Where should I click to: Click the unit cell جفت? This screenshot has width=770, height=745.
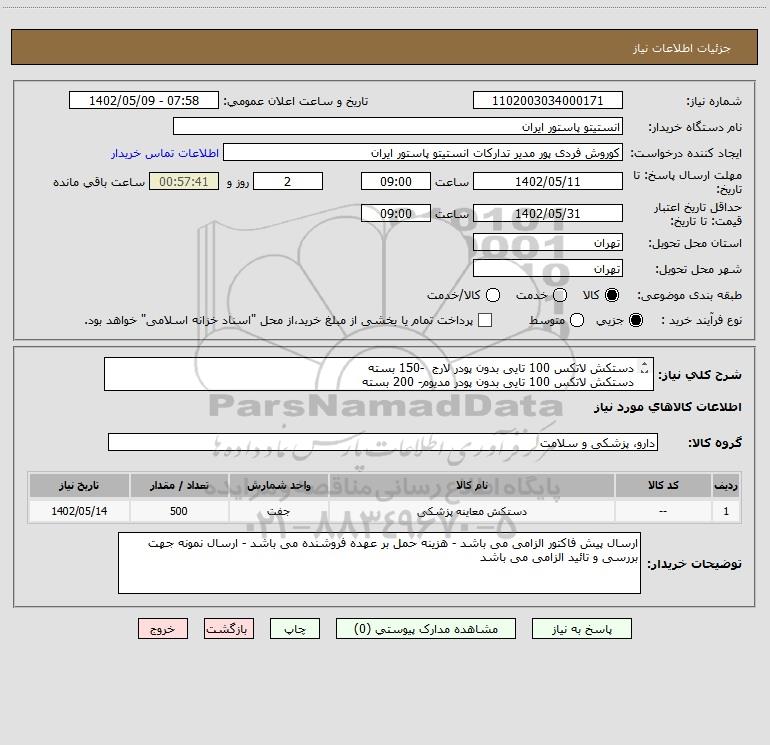[278, 511]
